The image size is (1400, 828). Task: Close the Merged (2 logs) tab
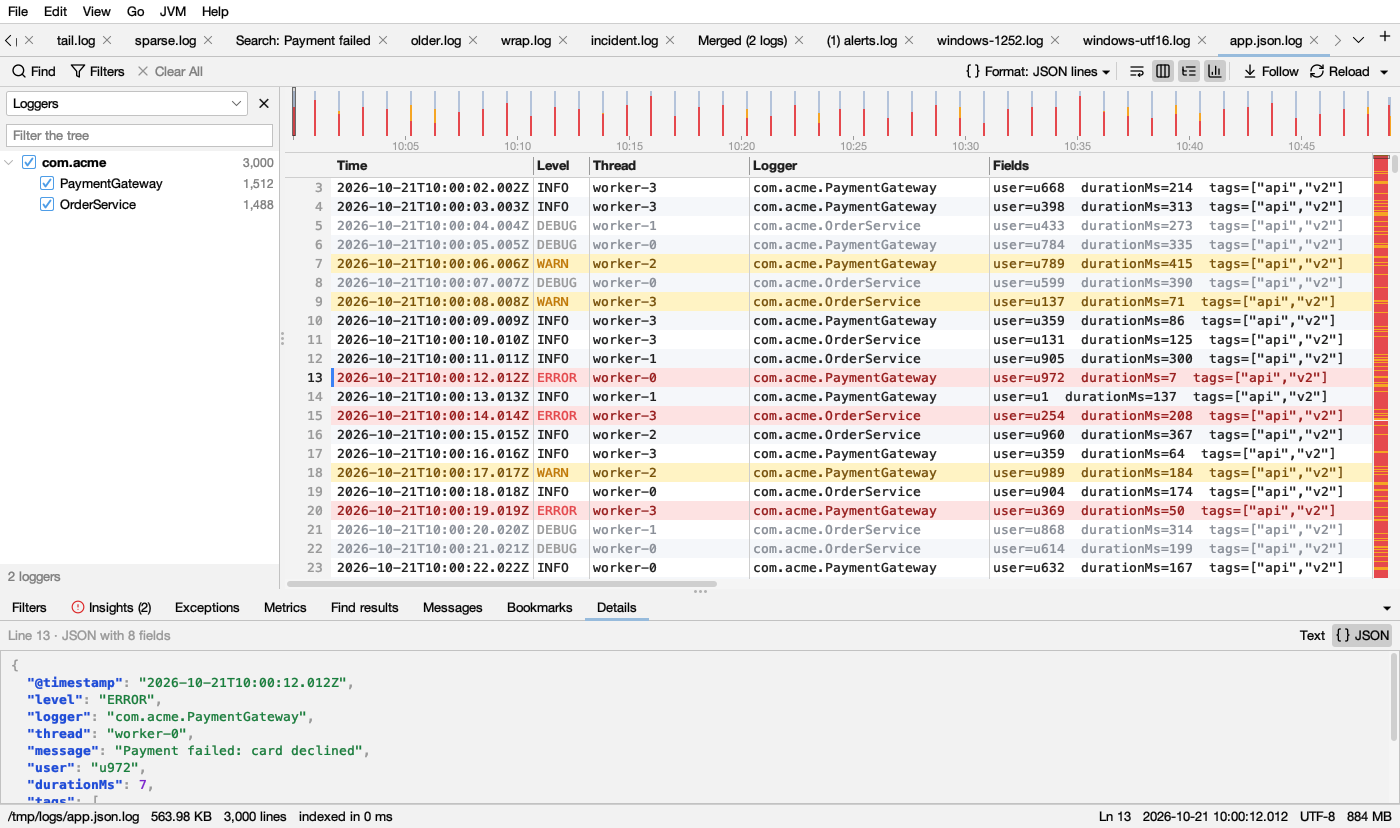[x=798, y=40]
